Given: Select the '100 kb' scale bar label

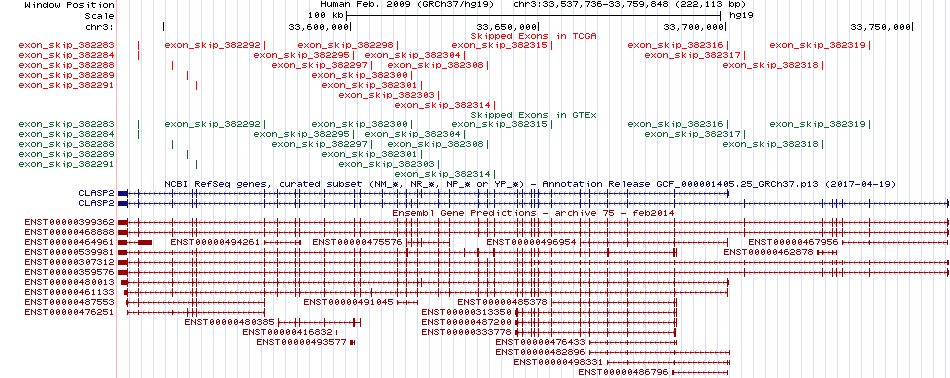Looking at the screenshot, I should 326,16.
